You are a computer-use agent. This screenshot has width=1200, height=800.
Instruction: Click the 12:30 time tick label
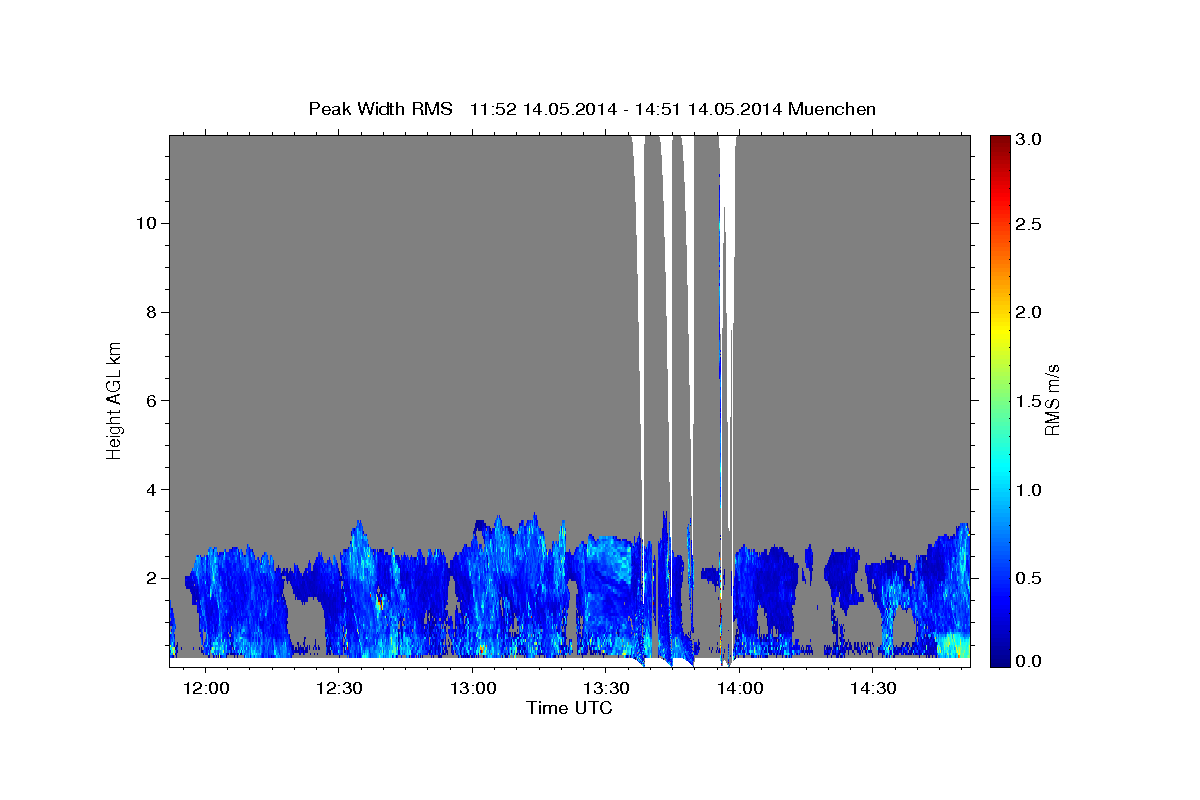(339, 688)
